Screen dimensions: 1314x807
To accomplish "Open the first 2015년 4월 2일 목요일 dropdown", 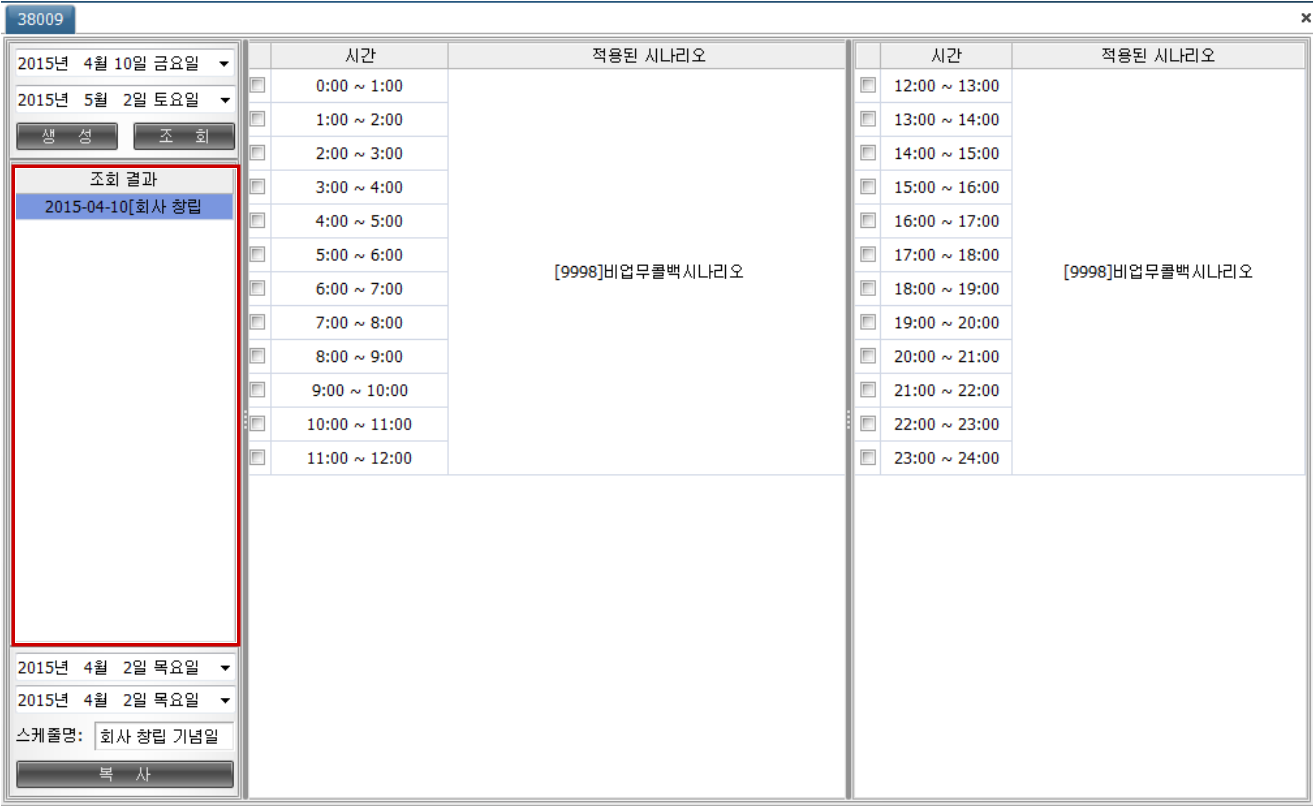I will [x=224, y=668].
